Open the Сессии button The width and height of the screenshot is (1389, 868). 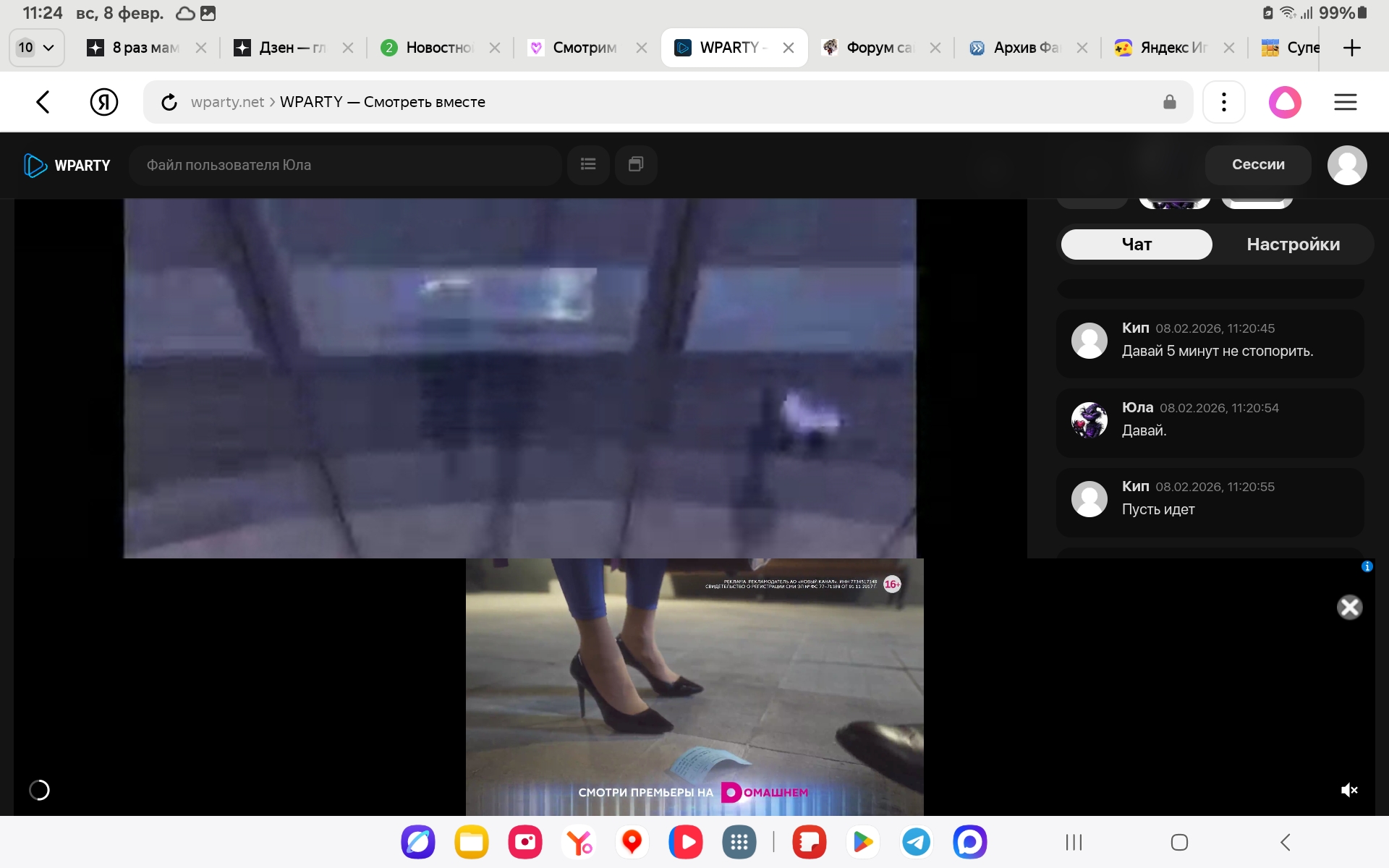[1257, 165]
